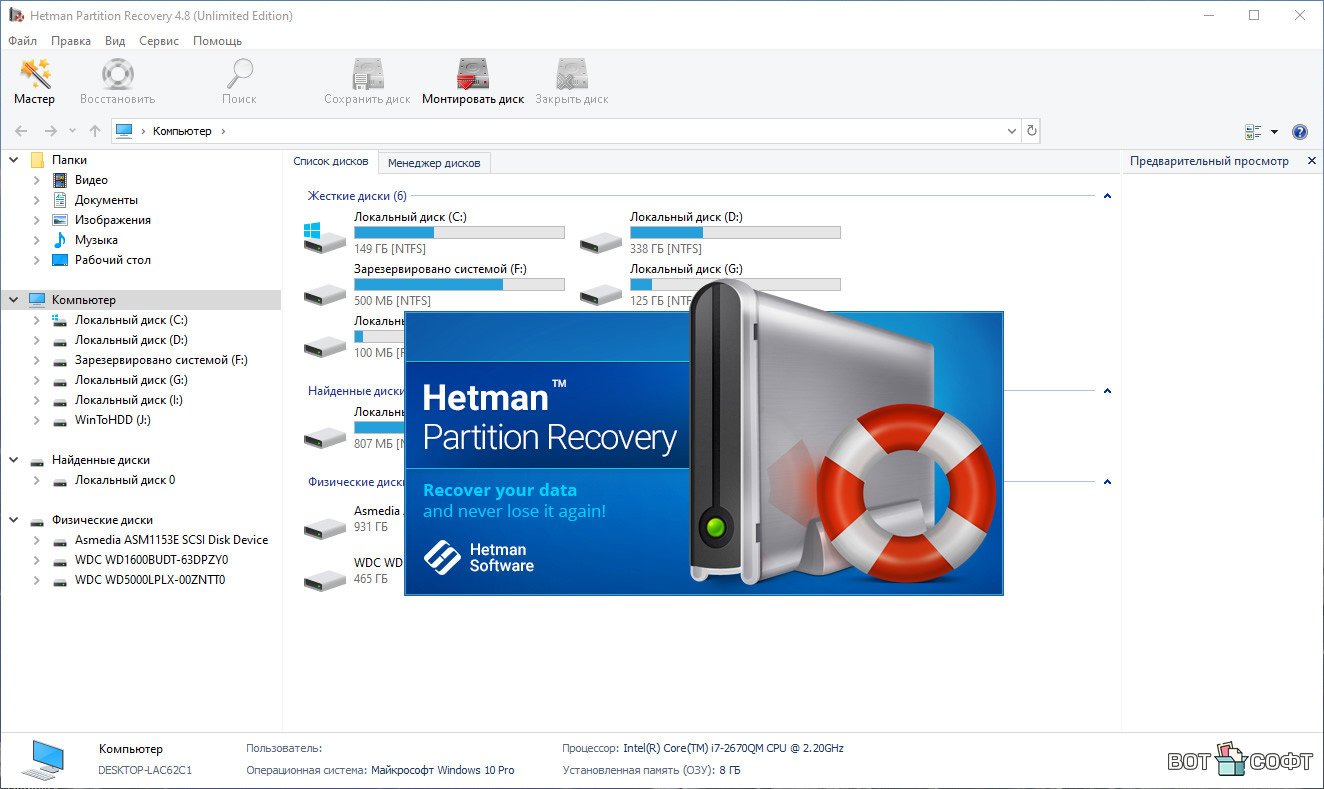Open the help question mark icon

[1300, 132]
